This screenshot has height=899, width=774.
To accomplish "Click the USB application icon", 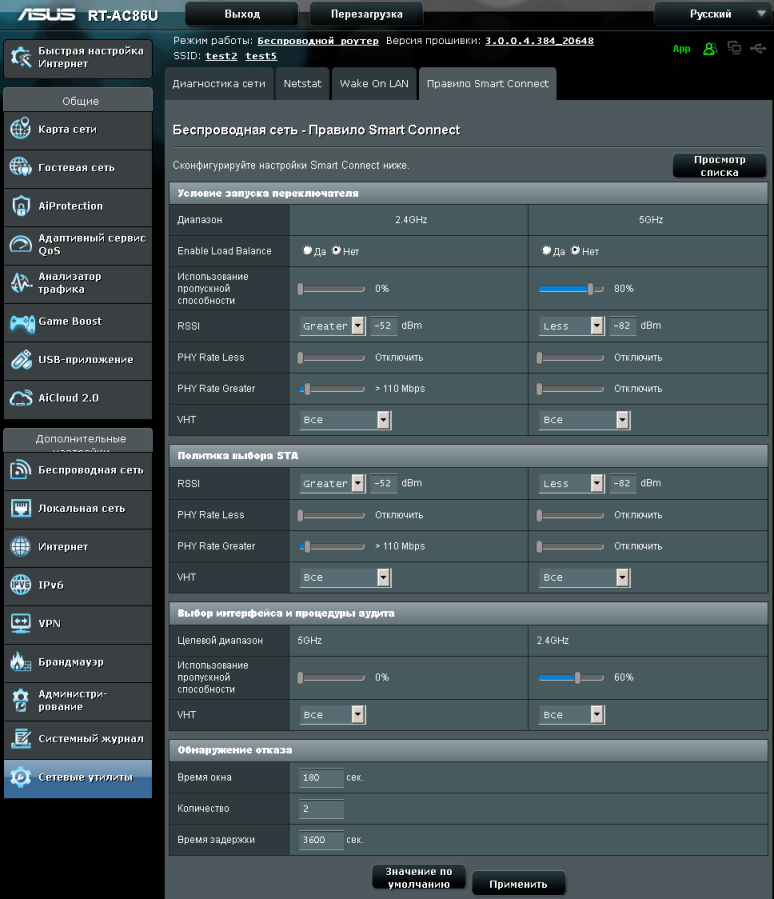I will click(21, 359).
